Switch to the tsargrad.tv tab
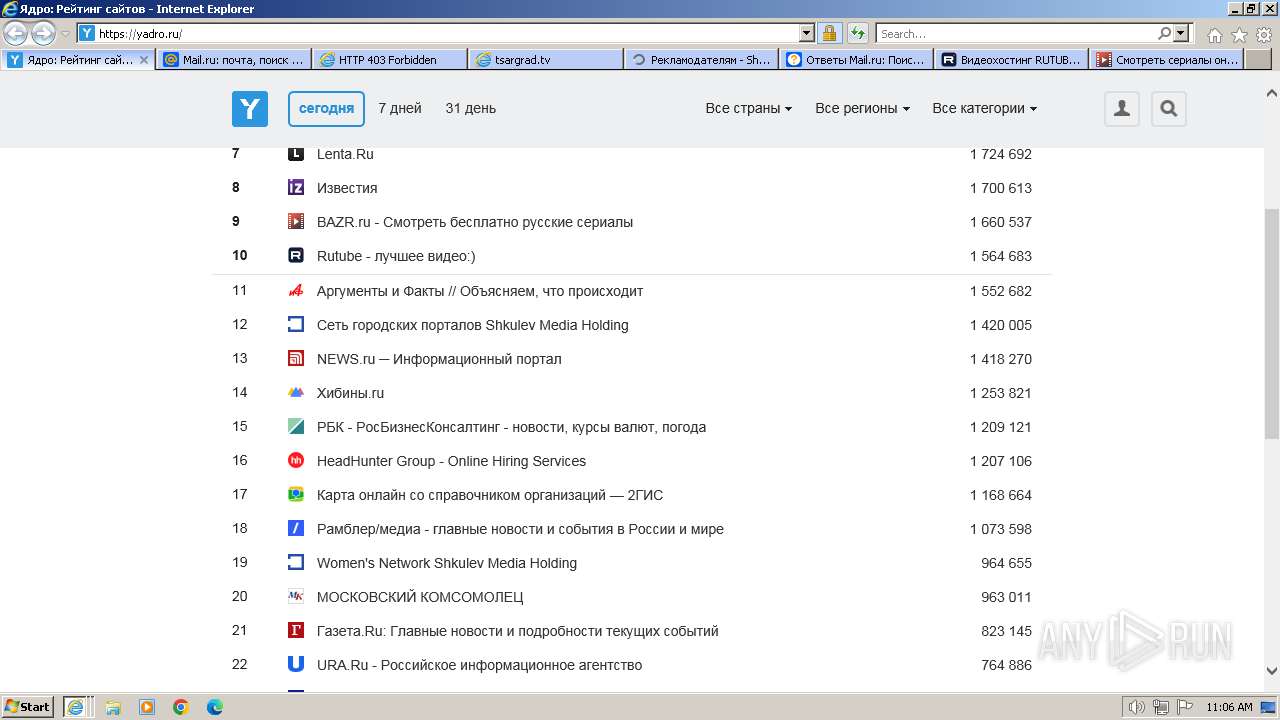1280x720 pixels. click(546, 60)
